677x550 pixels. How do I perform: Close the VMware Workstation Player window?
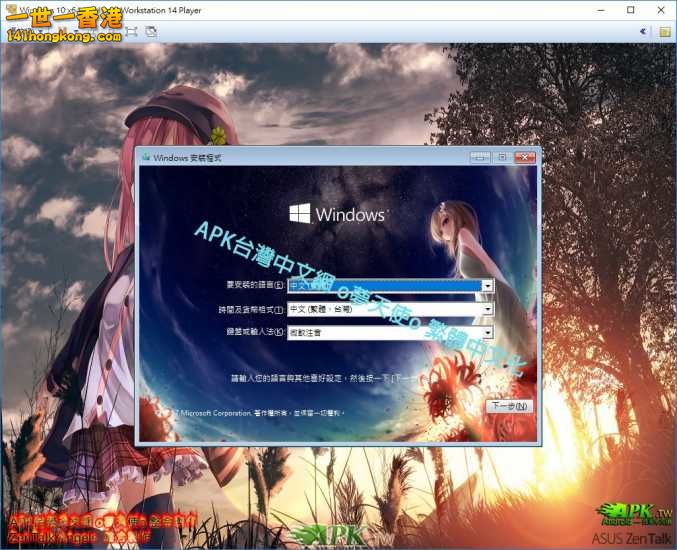(661, 10)
